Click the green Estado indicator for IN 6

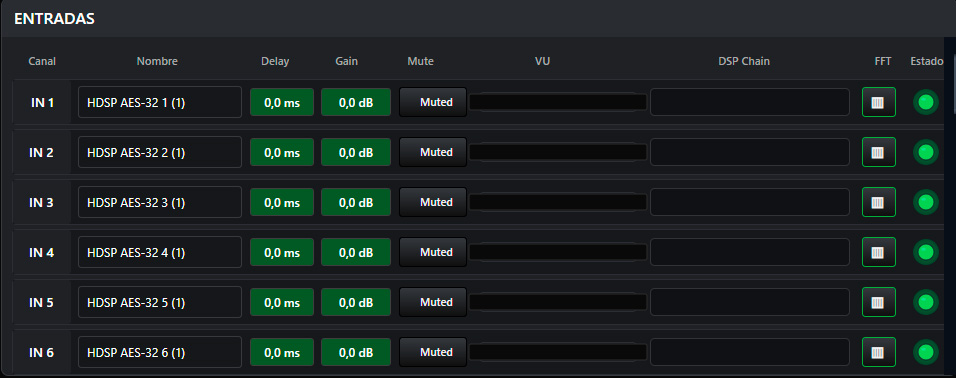(926, 352)
